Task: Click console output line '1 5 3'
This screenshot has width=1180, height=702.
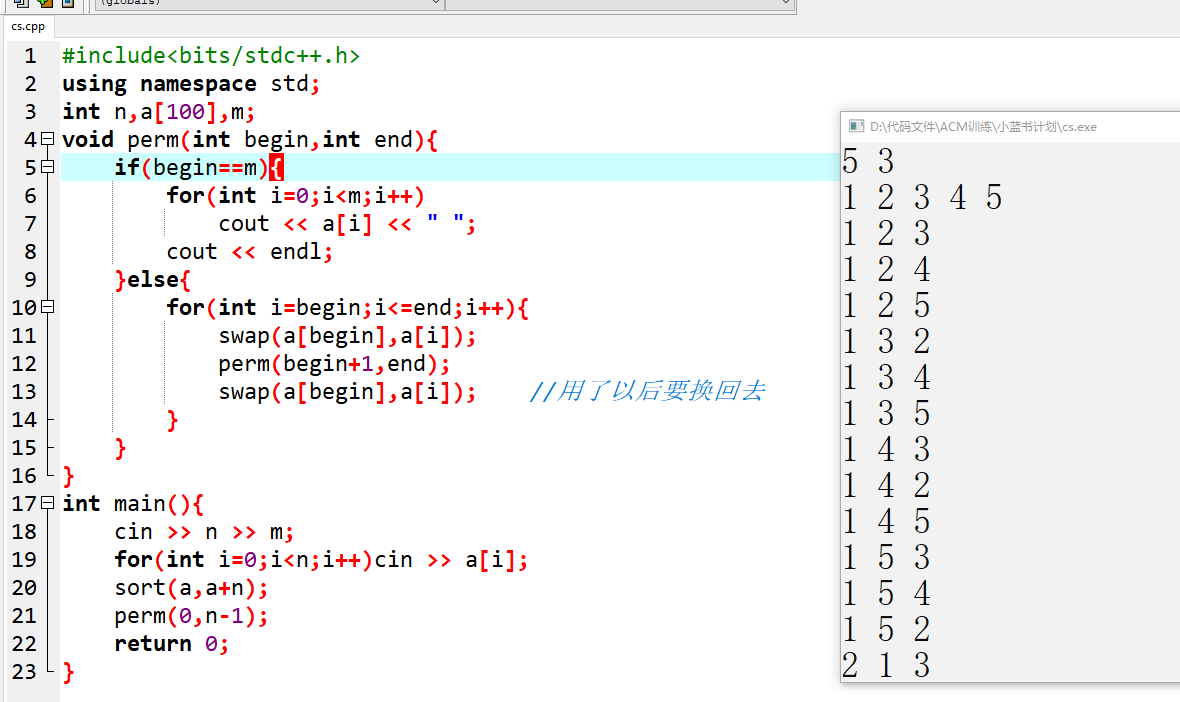Action: [887, 558]
